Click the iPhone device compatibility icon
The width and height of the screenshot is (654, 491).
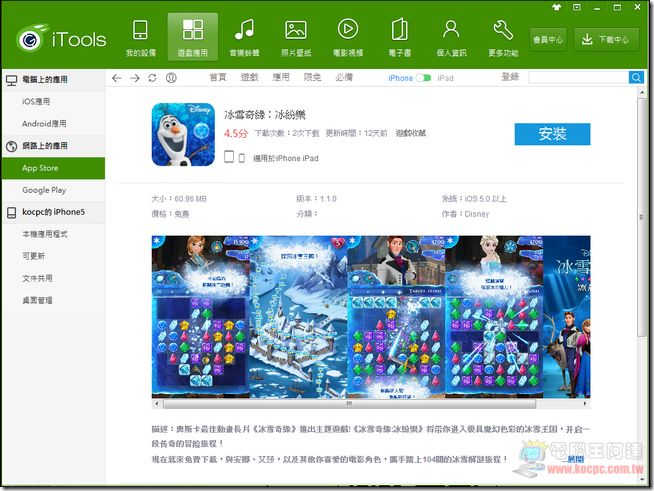241,158
